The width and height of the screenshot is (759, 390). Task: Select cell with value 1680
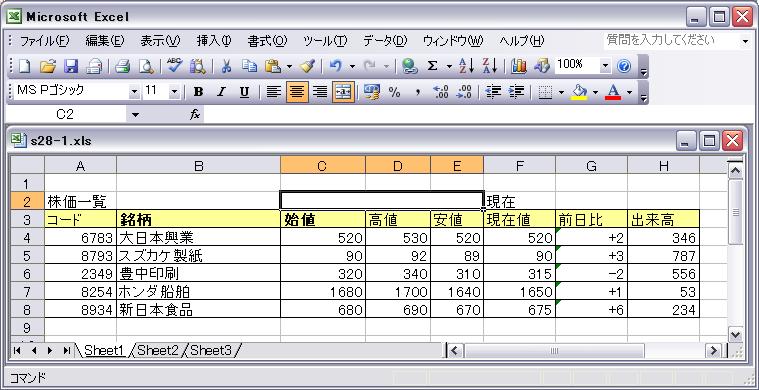click(323, 292)
